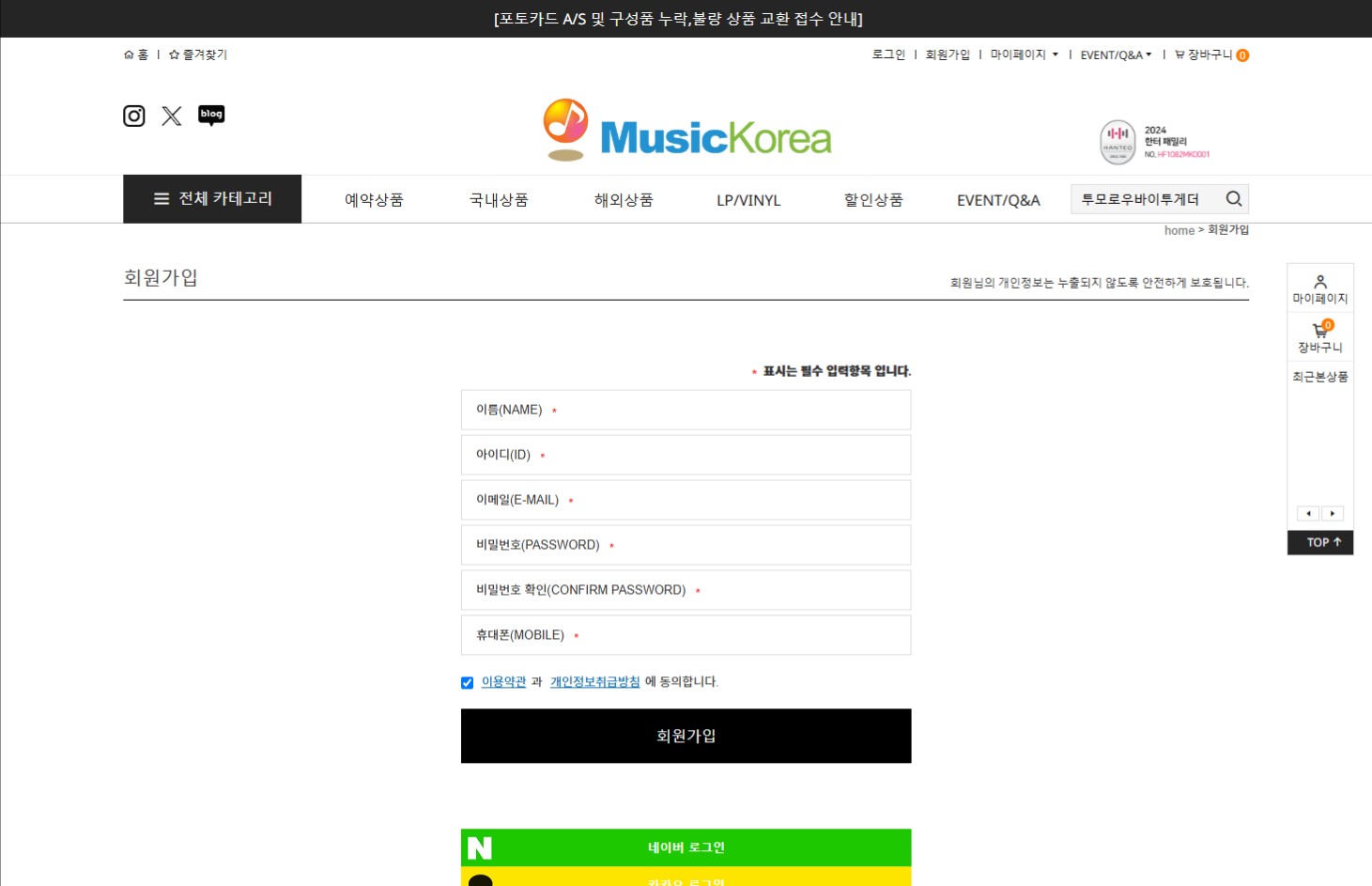Open the Naver blog icon
The width and height of the screenshot is (1372, 886).
point(211,115)
